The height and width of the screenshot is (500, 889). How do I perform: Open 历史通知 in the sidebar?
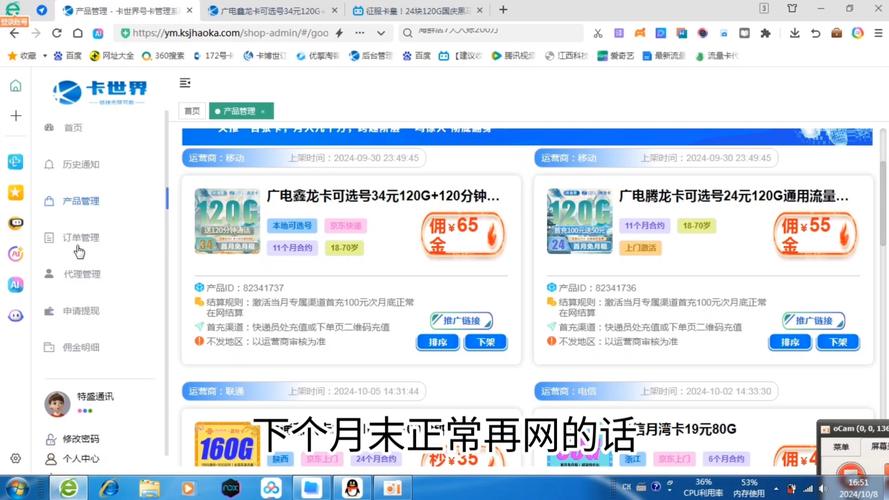81,164
